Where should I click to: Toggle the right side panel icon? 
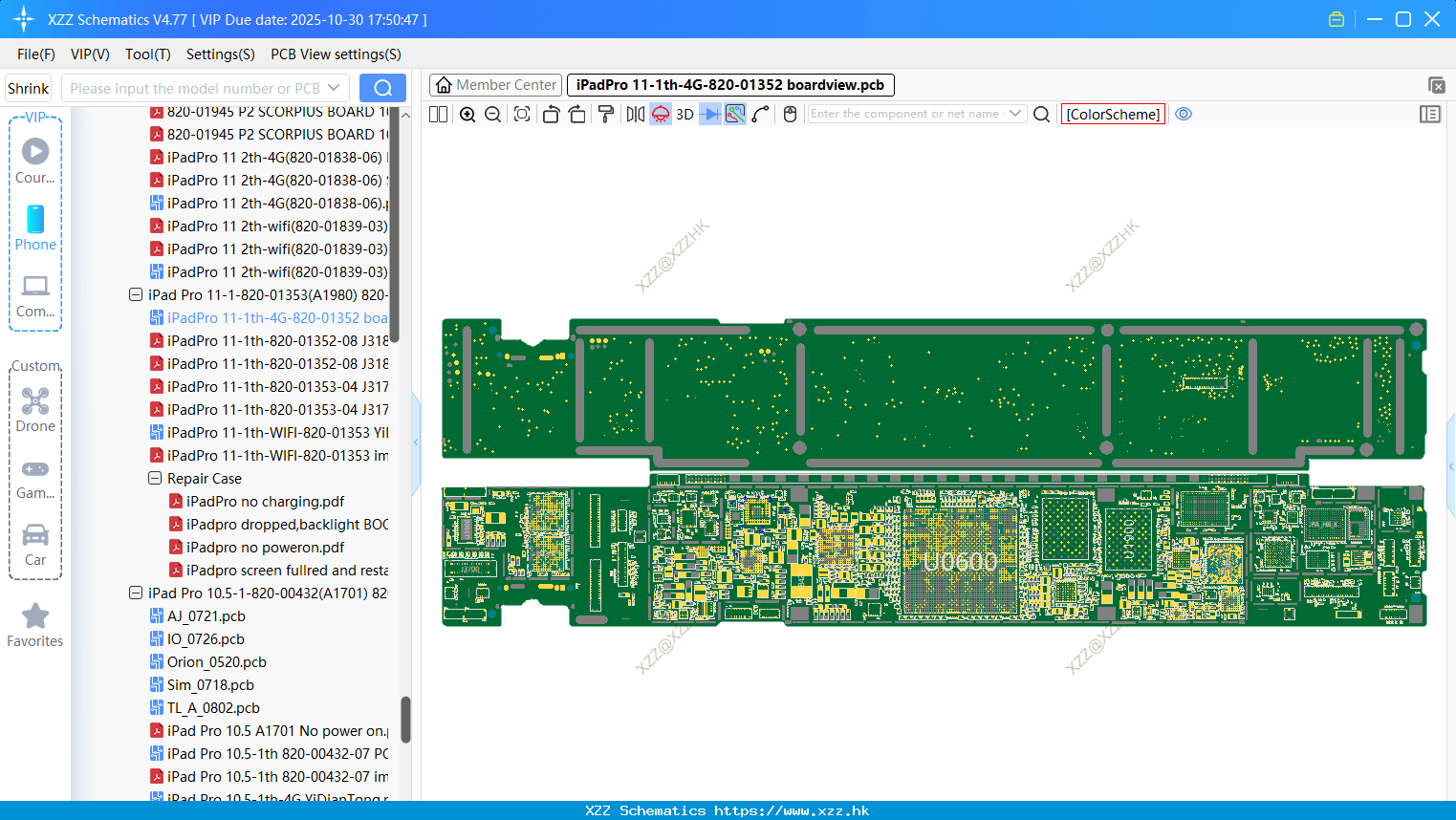[x=1430, y=114]
